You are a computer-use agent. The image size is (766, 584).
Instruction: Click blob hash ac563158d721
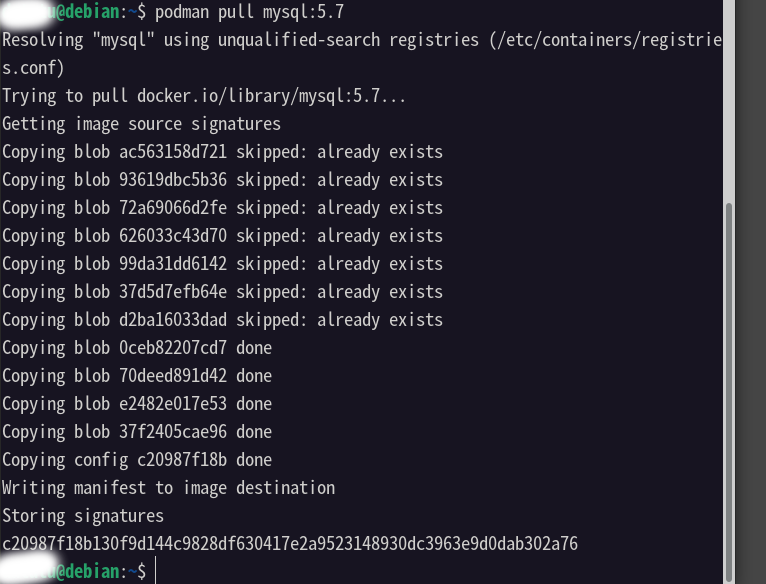[x=173, y=152]
